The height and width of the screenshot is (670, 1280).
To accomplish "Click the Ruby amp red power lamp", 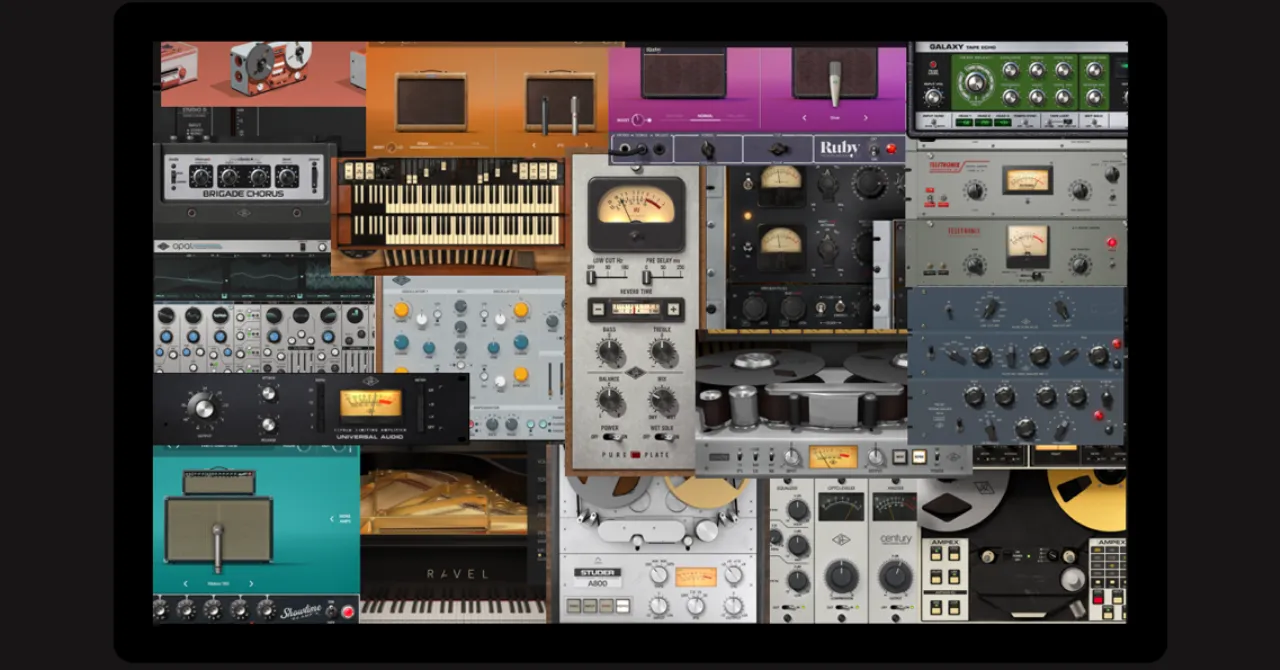I will pyautogui.click(x=889, y=150).
